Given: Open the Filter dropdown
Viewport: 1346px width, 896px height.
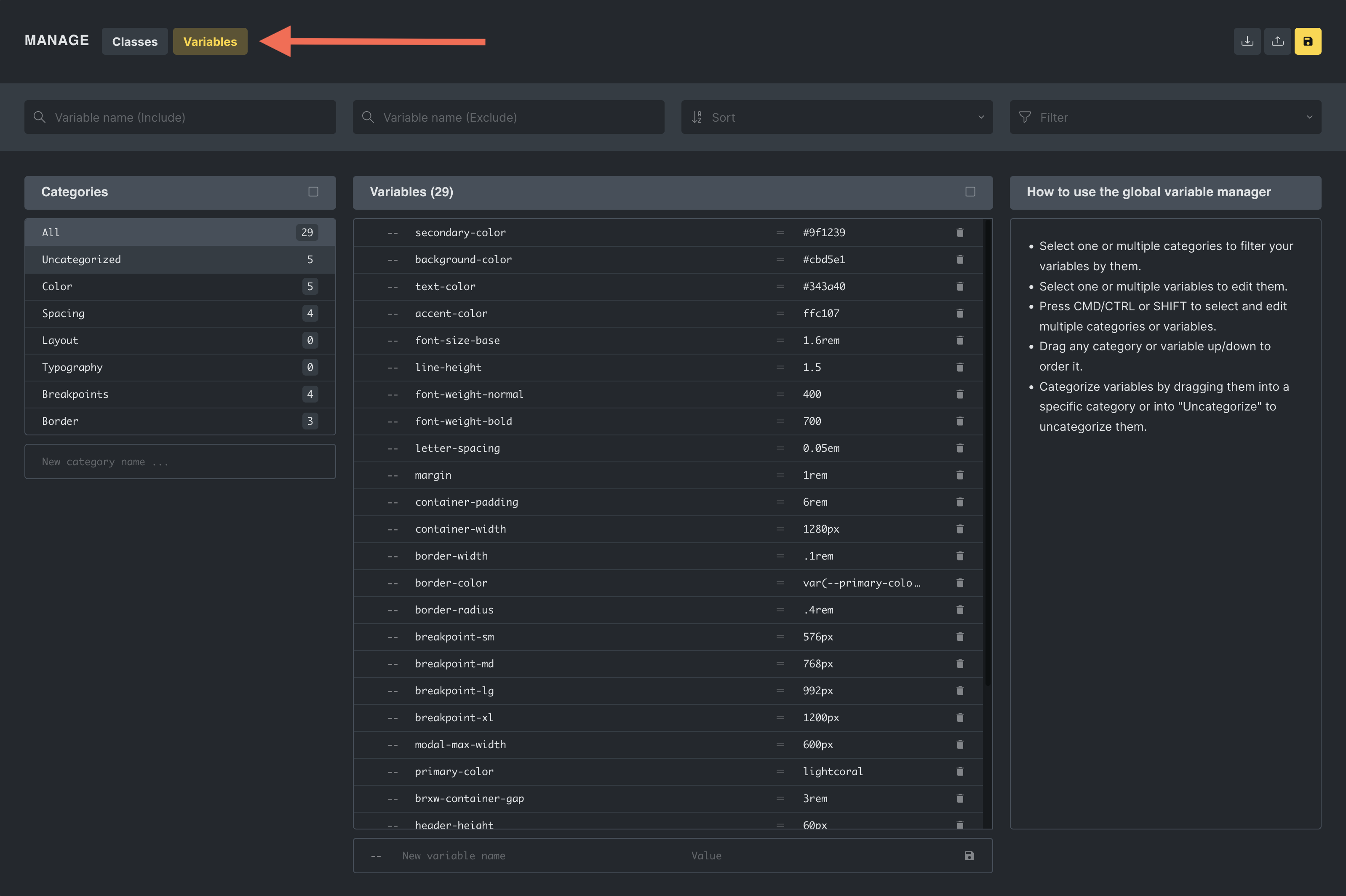Looking at the screenshot, I should 1165,117.
